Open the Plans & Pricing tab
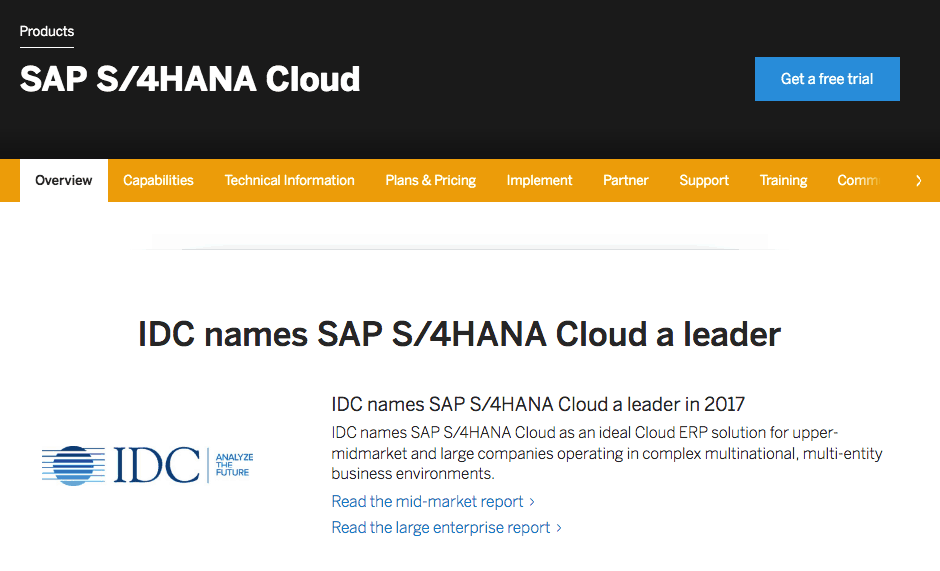Image resolution: width=940 pixels, height=571 pixels. [430, 181]
